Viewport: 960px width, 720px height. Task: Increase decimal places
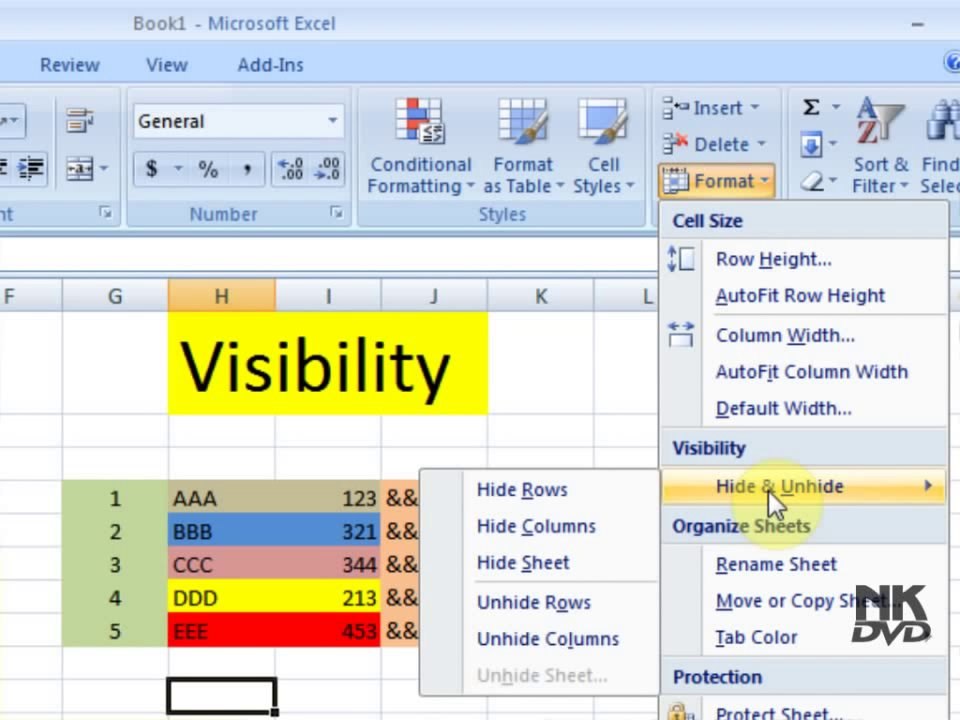pos(290,169)
